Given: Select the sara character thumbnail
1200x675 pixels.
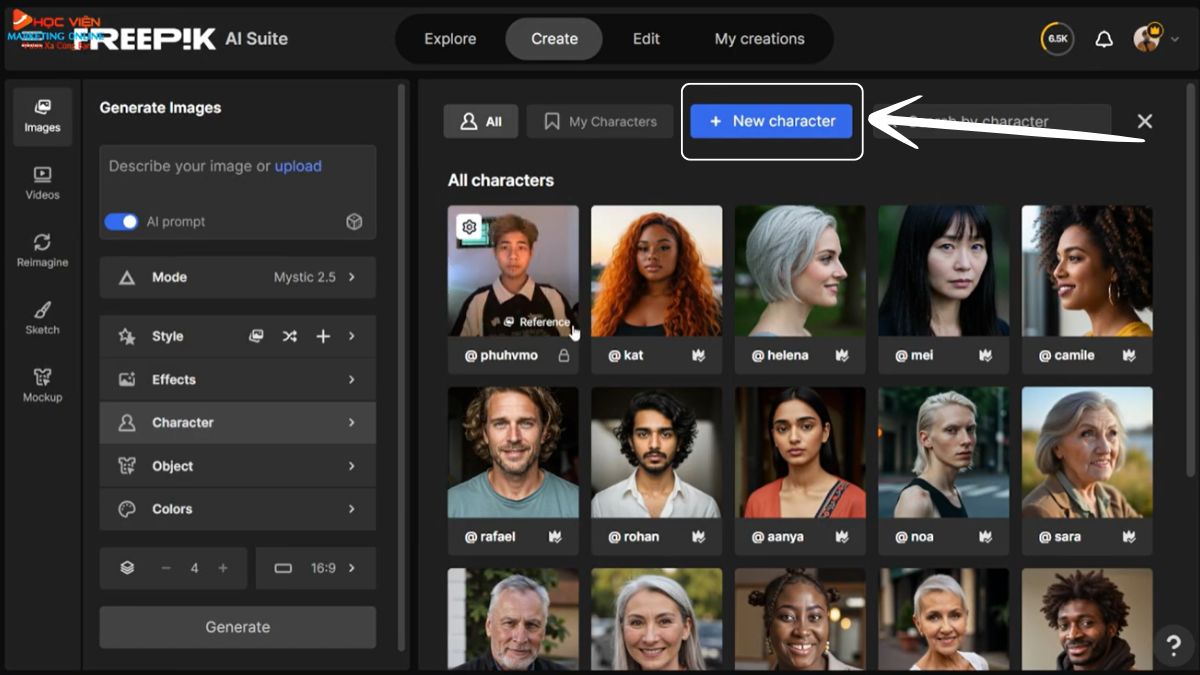Looking at the screenshot, I should (x=1087, y=452).
